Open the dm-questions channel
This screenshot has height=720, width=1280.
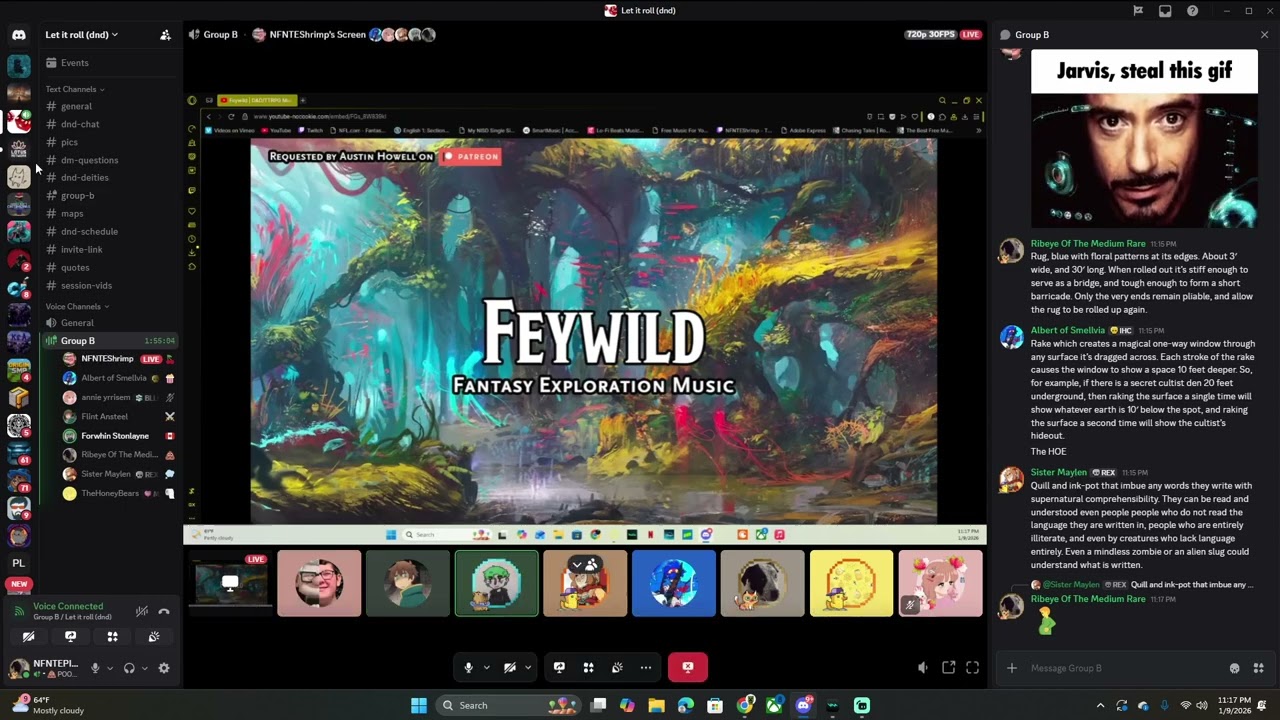coord(110,160)
